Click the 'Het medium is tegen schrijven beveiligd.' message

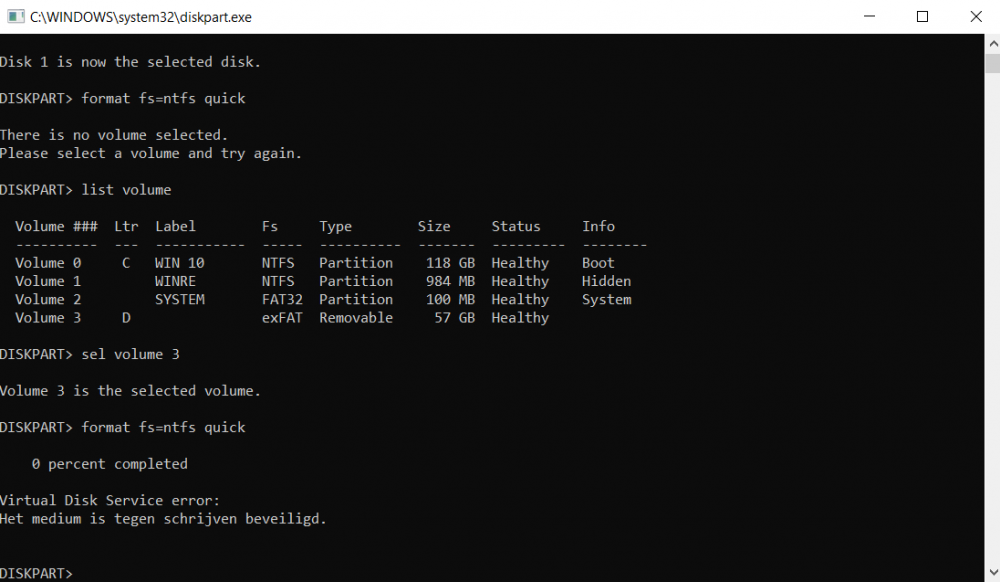point(163,518)
